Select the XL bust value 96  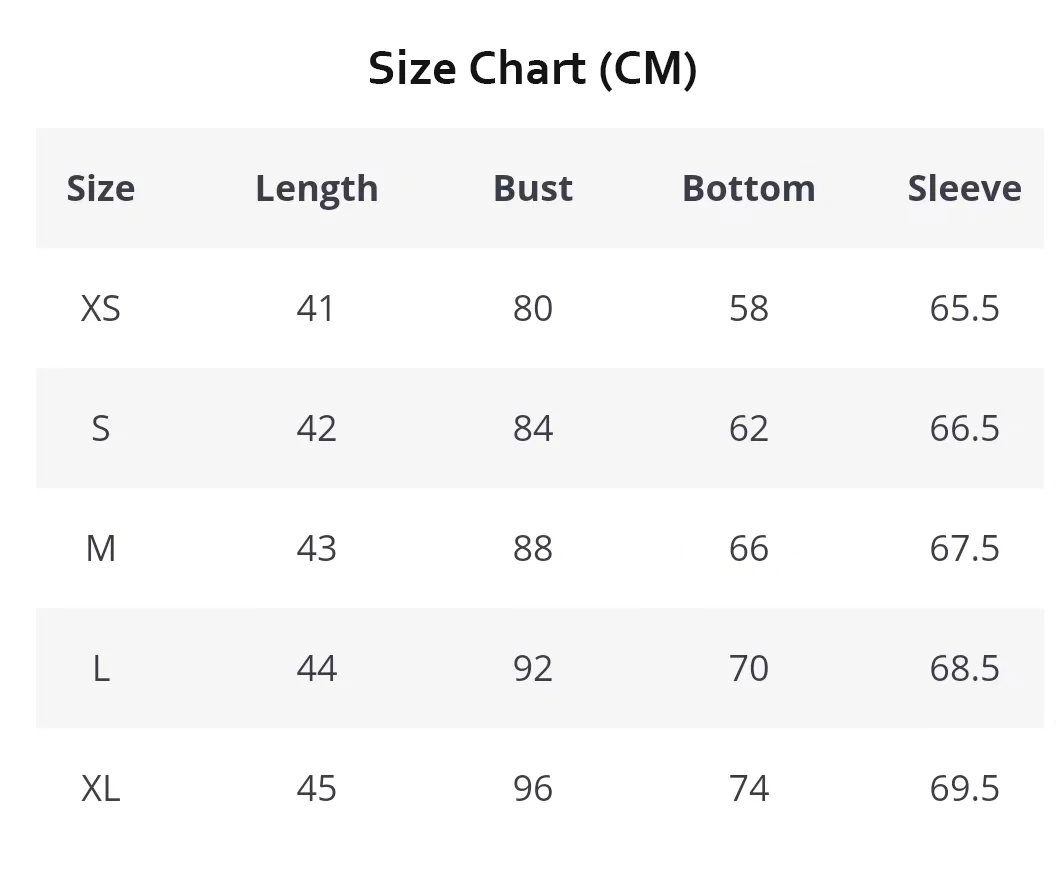click(533, 788)
